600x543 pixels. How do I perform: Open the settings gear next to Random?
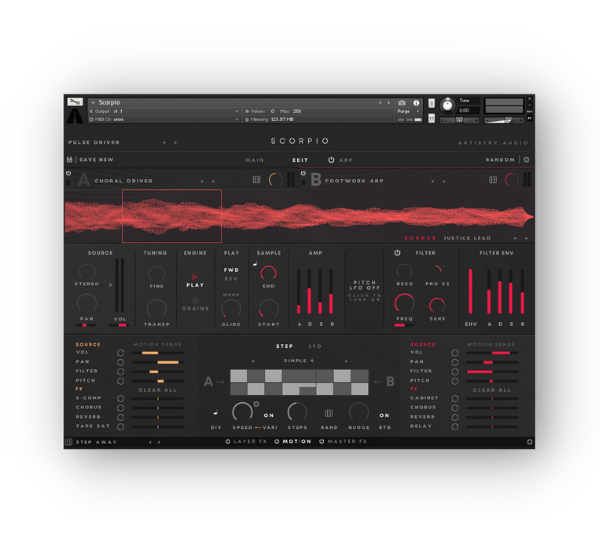click(x=527, y=159)
